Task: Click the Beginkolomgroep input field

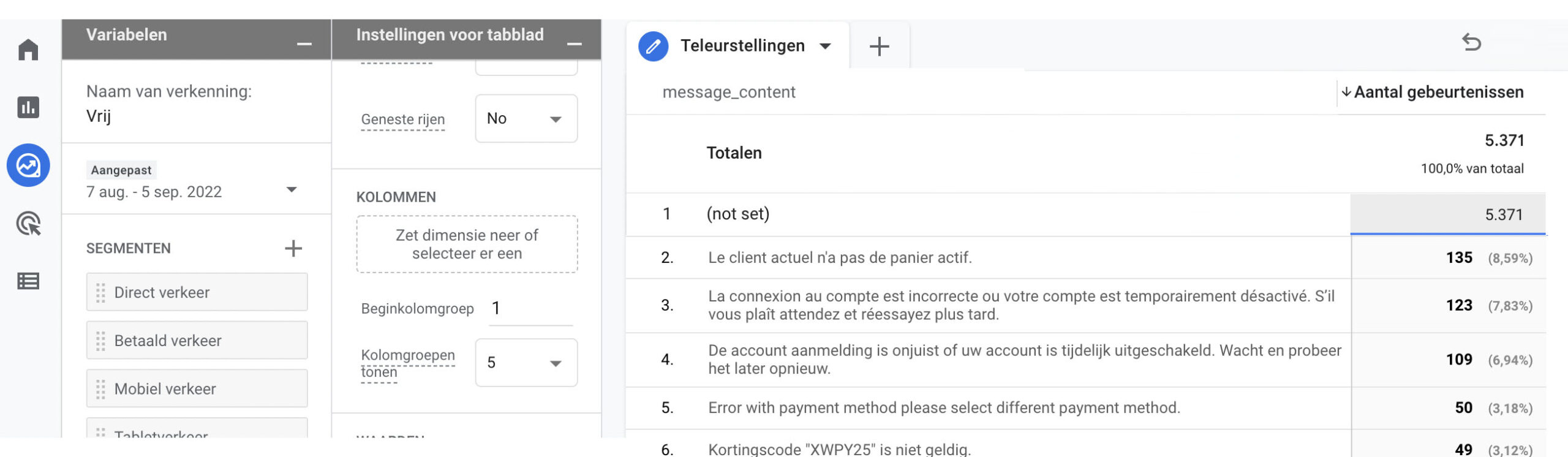Action: click(531, 308)
